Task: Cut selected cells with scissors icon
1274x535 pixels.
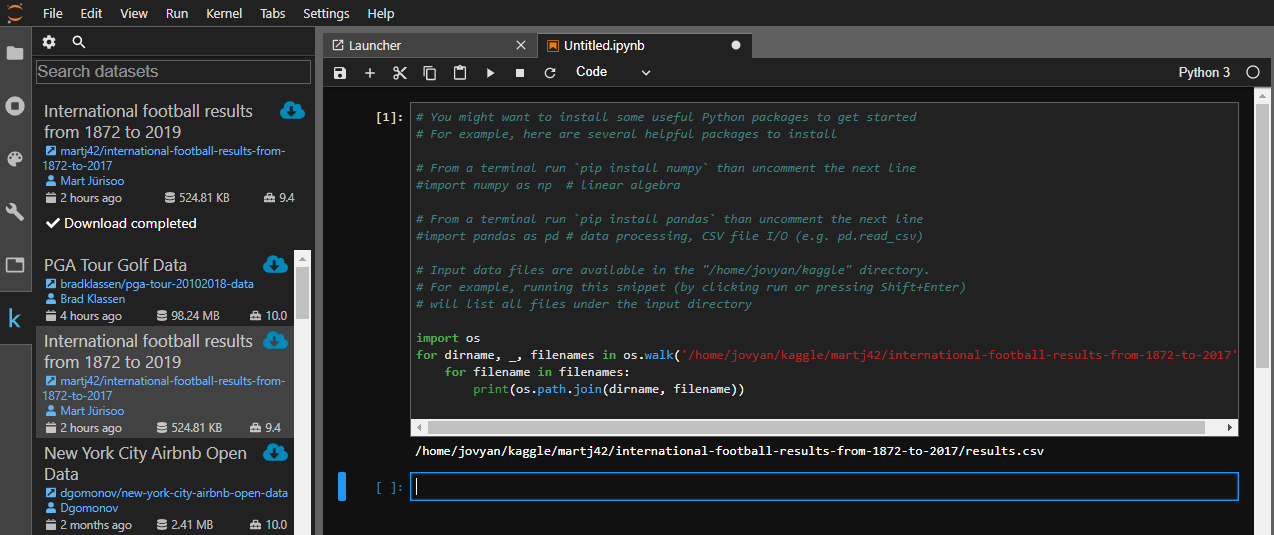Action: pos(400,73)
